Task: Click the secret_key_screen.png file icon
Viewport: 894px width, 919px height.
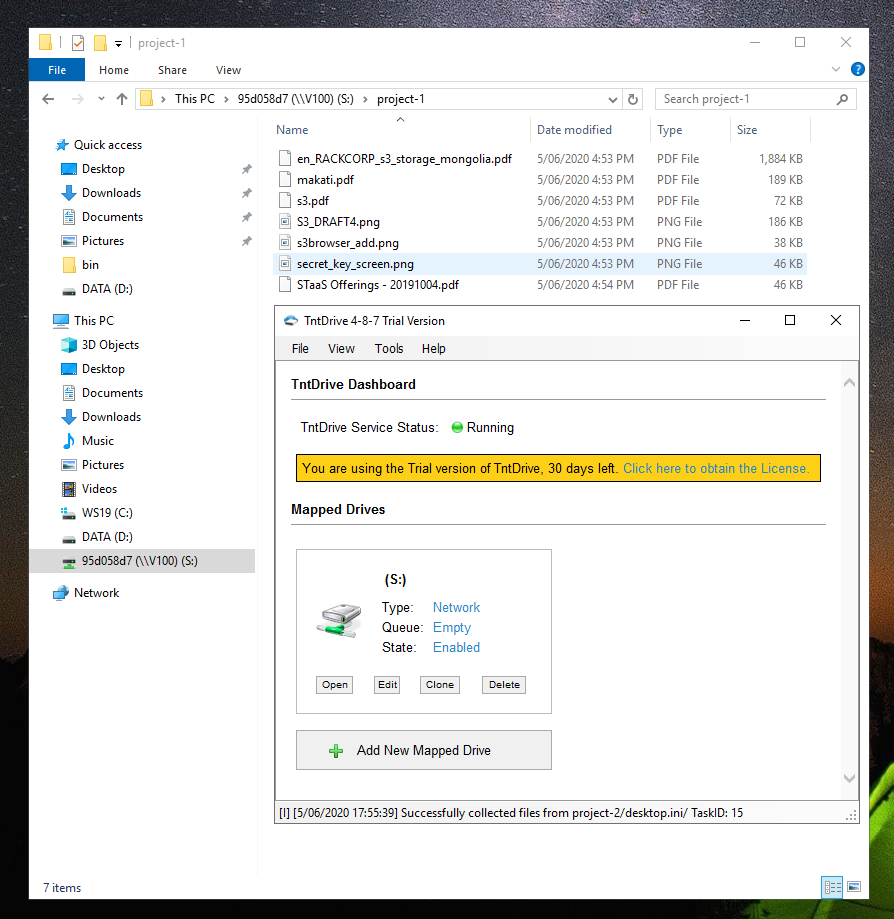Action: 285,264
